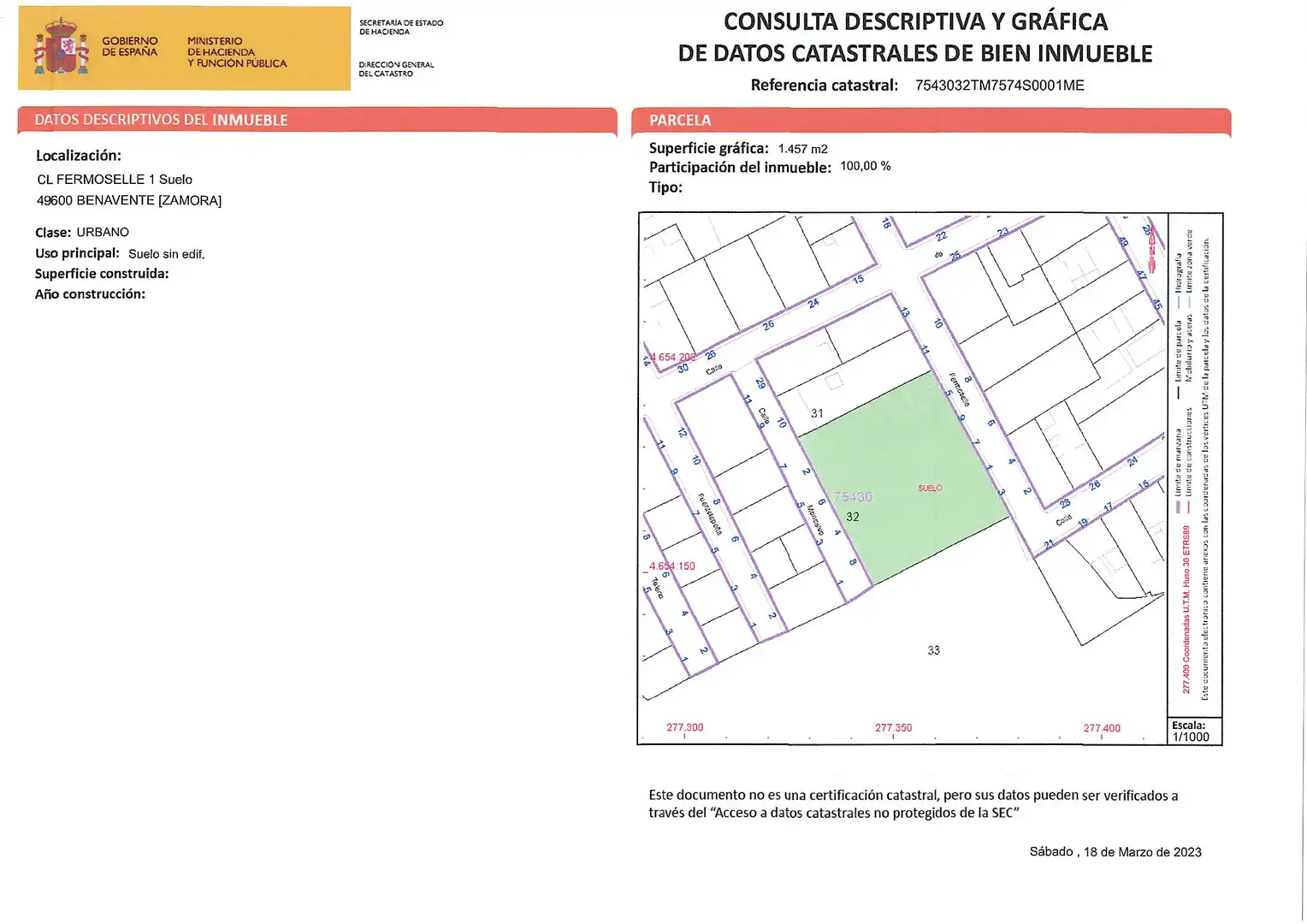Click parcel number 32 on the map
The image size is (1307, 924).
[x=853, y=517]
